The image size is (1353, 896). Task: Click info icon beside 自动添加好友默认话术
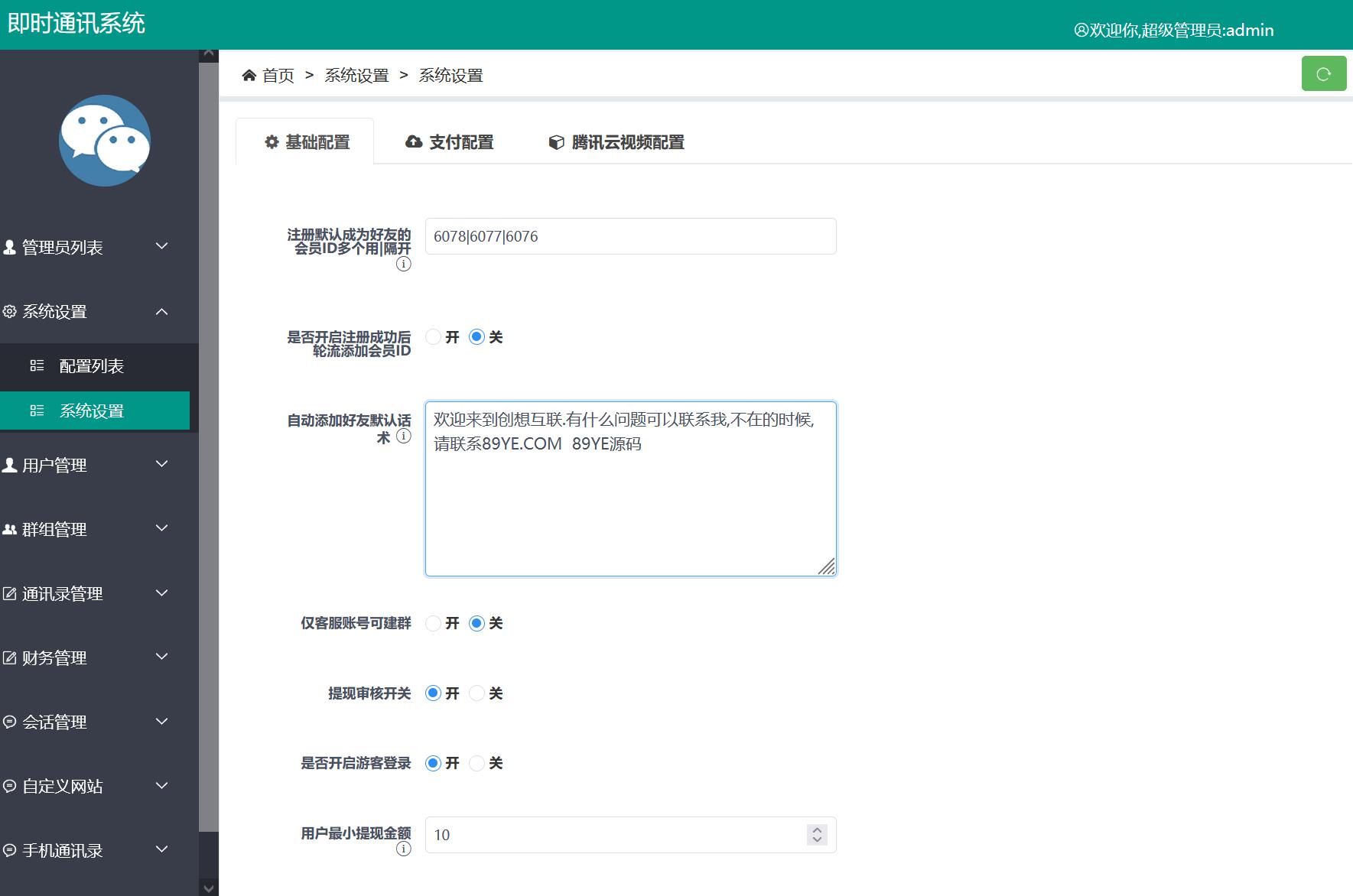(404, 436)
